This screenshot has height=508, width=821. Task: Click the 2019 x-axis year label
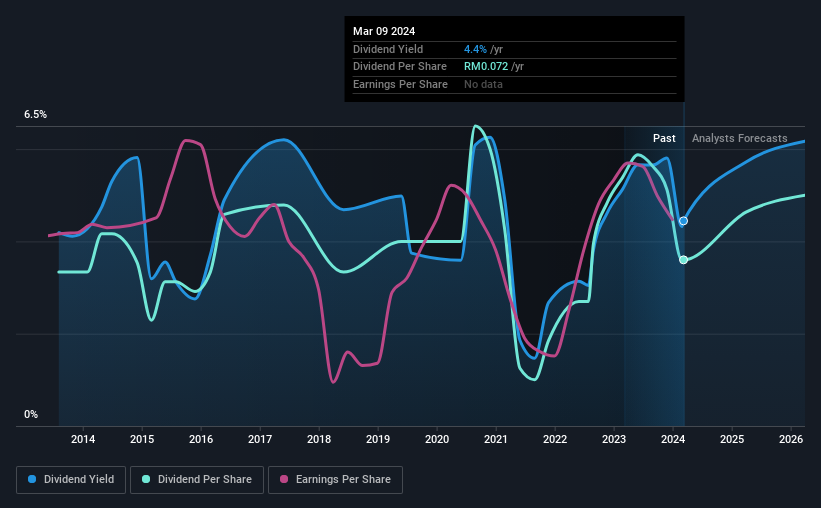[x=378, y=439]
